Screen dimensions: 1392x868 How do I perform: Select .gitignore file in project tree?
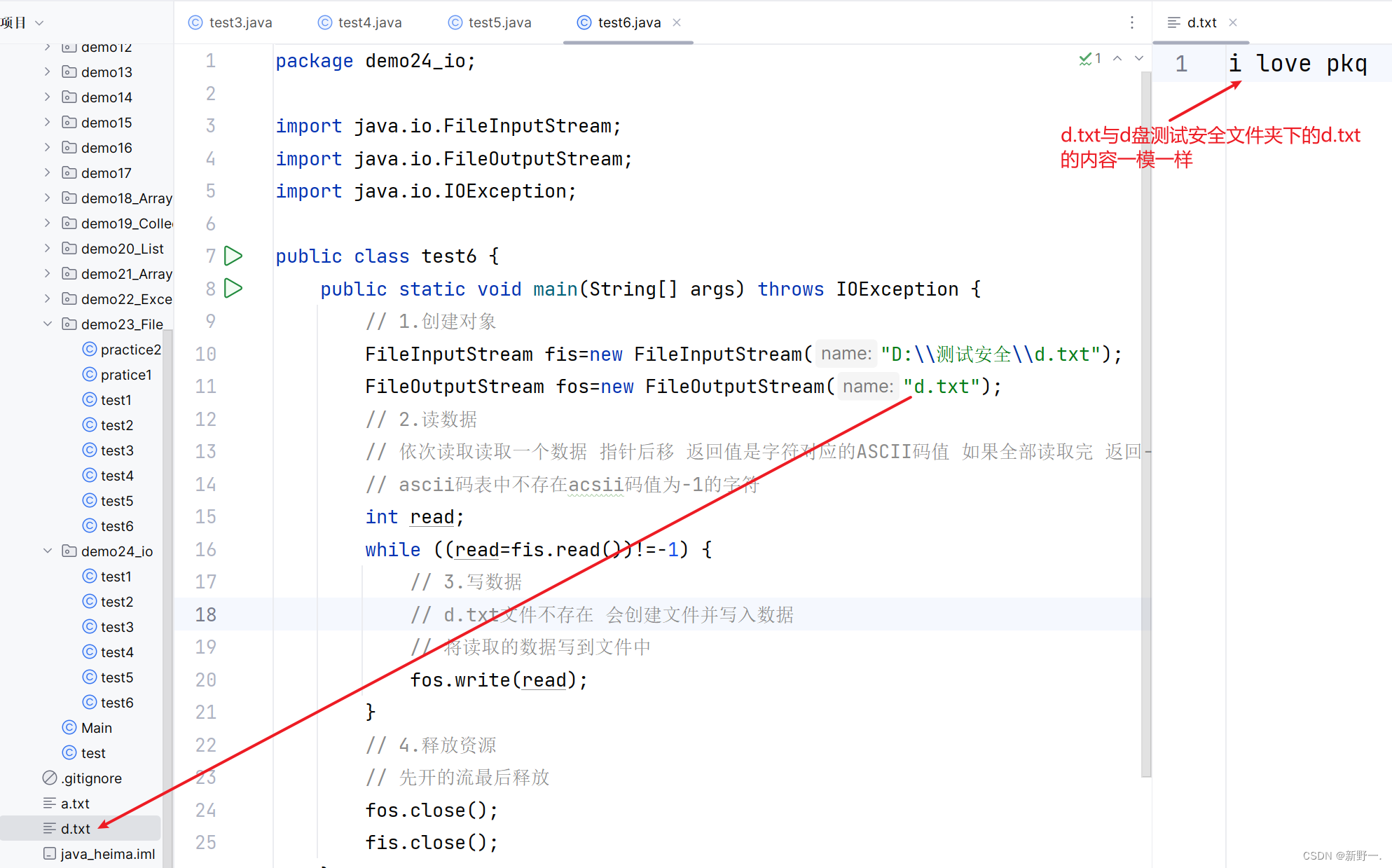point(91,778)
